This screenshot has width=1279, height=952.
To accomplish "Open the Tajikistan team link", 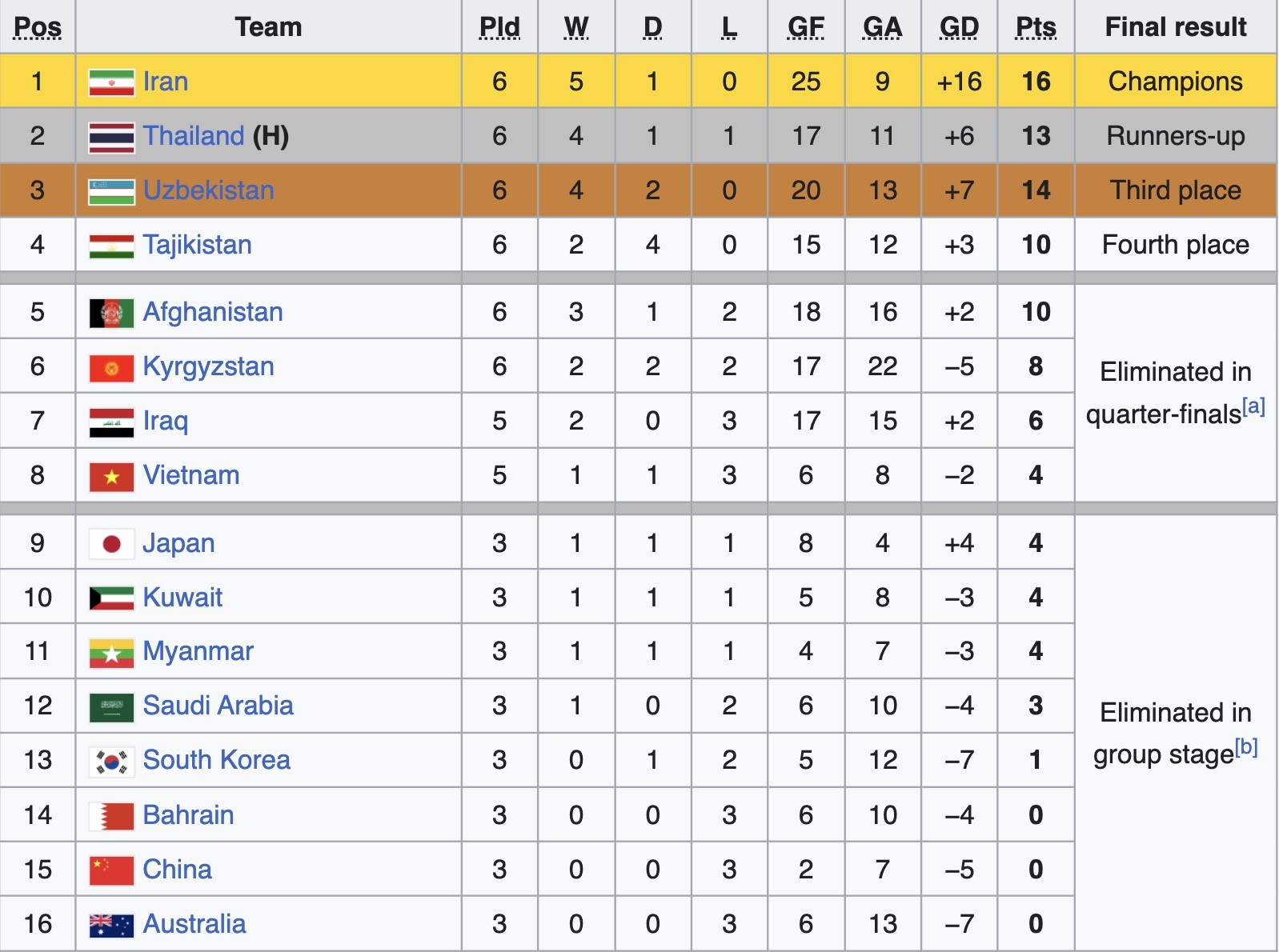I will point(197,245).
